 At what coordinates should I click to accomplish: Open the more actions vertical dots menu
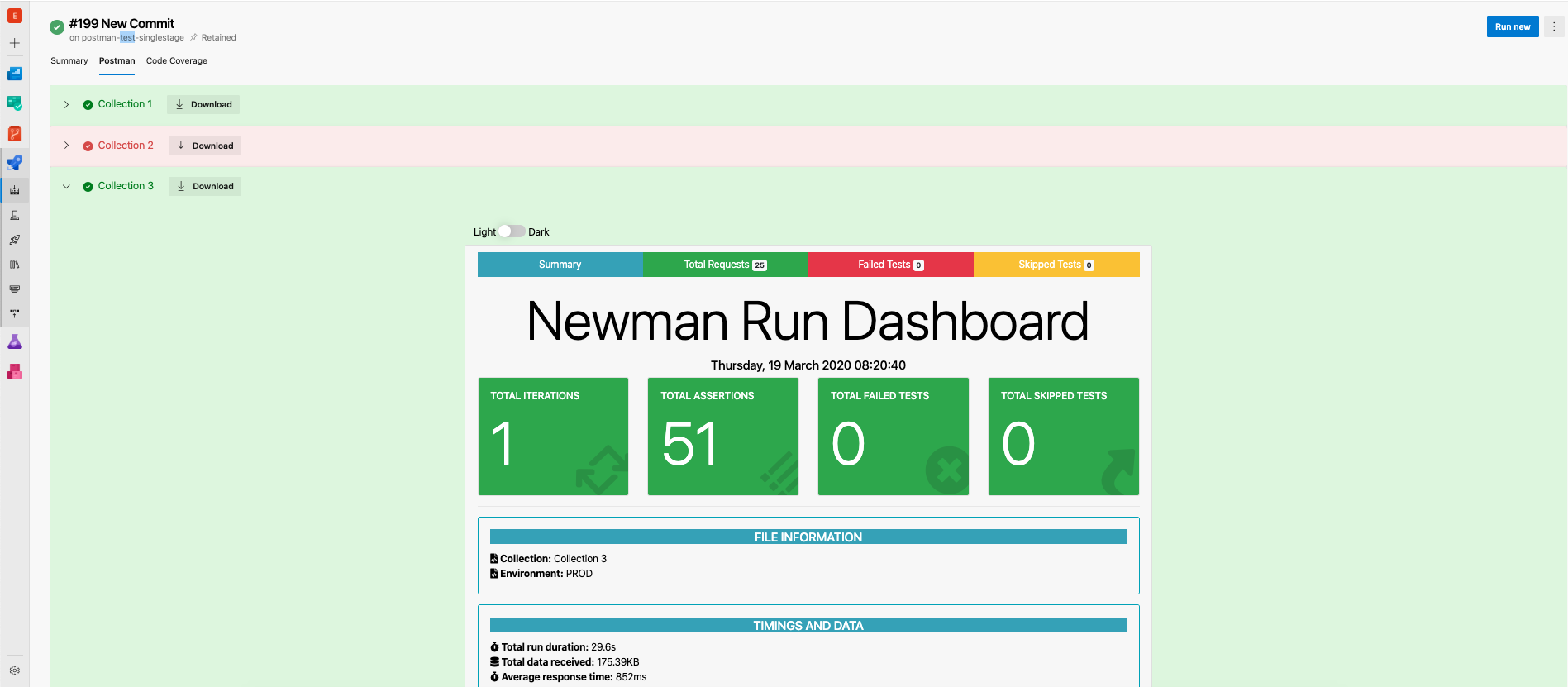[1554, 26]
